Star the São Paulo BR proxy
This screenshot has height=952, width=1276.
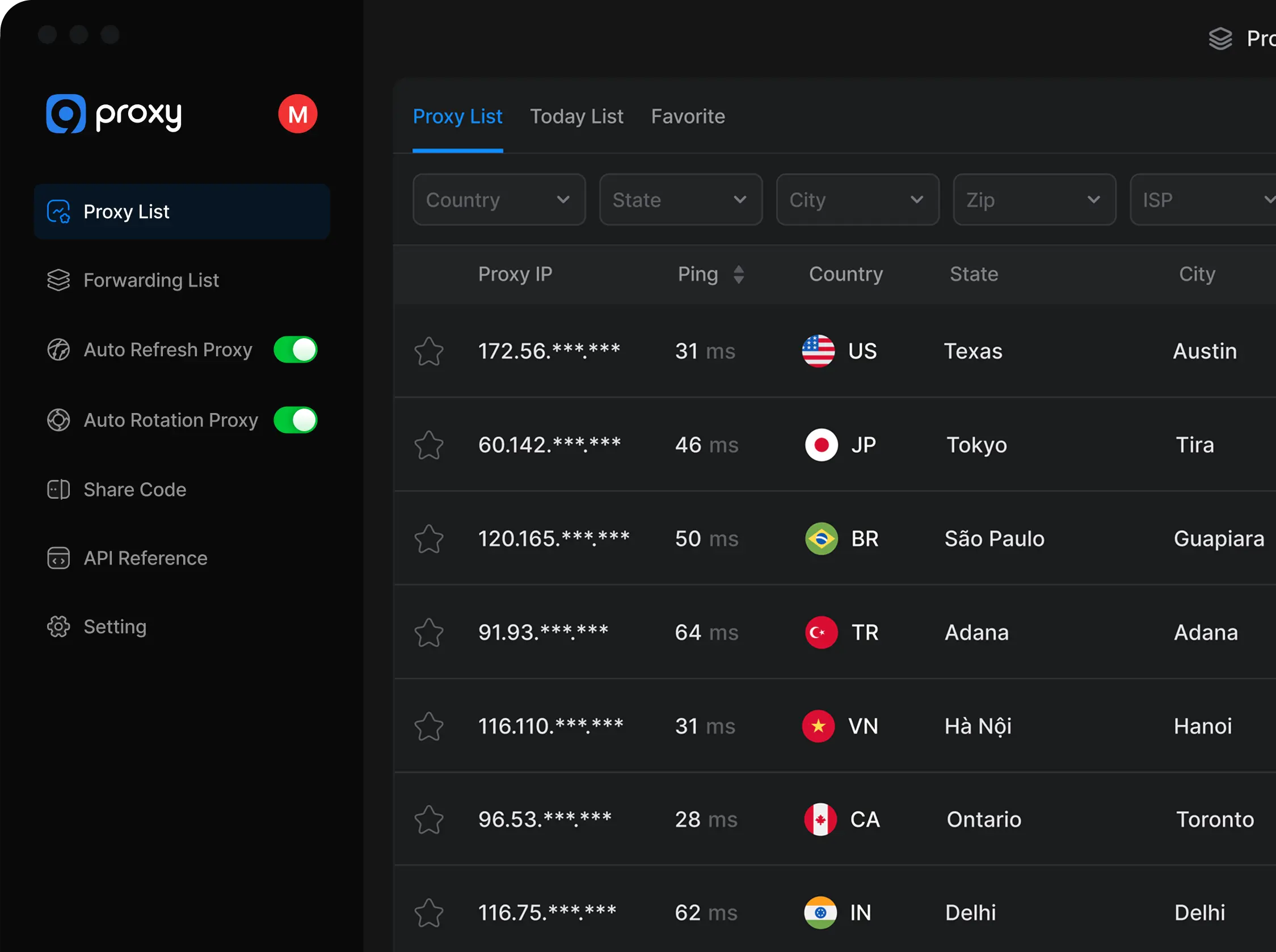429,539
